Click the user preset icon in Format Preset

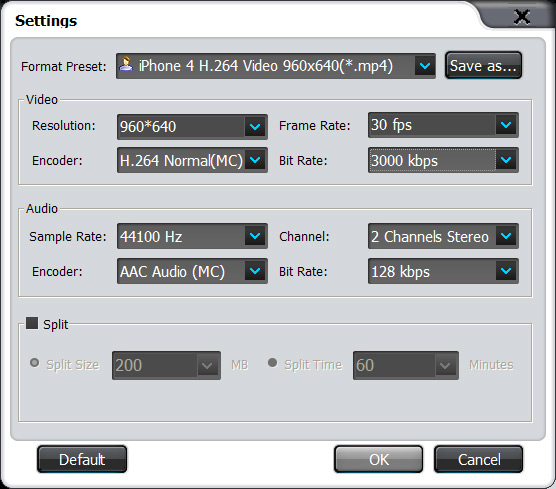(126, 65)
